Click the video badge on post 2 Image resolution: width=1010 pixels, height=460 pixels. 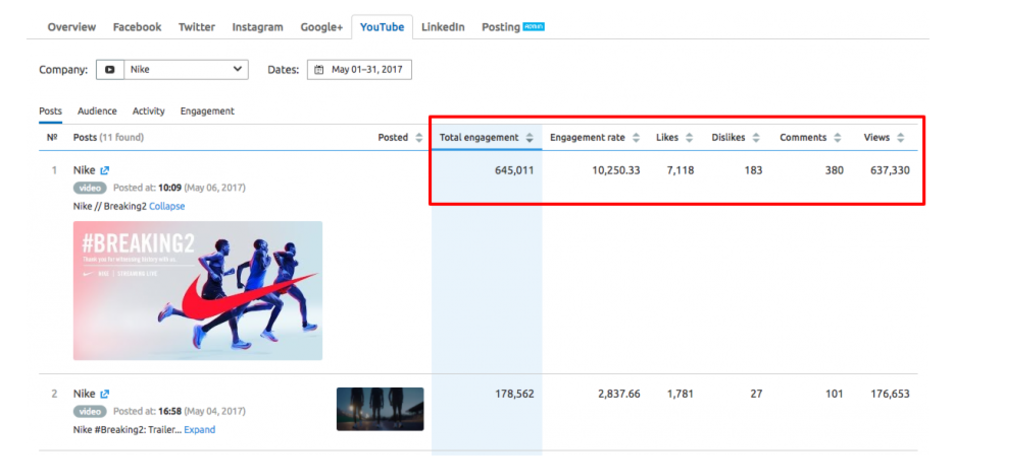90,411
